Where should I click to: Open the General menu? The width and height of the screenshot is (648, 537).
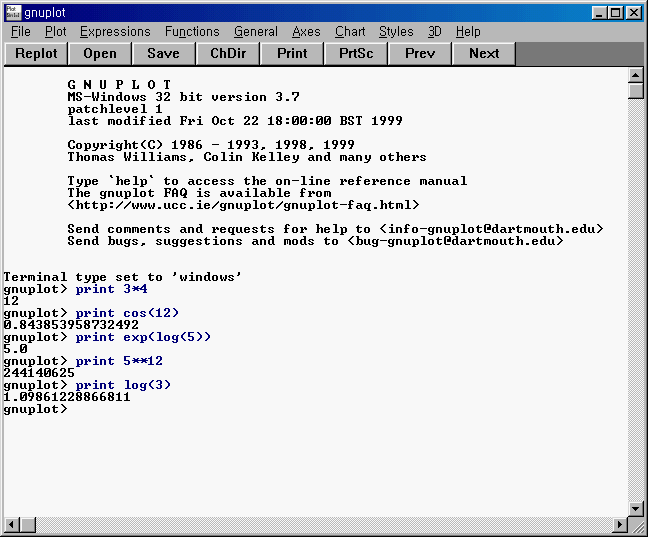point(256,32)
